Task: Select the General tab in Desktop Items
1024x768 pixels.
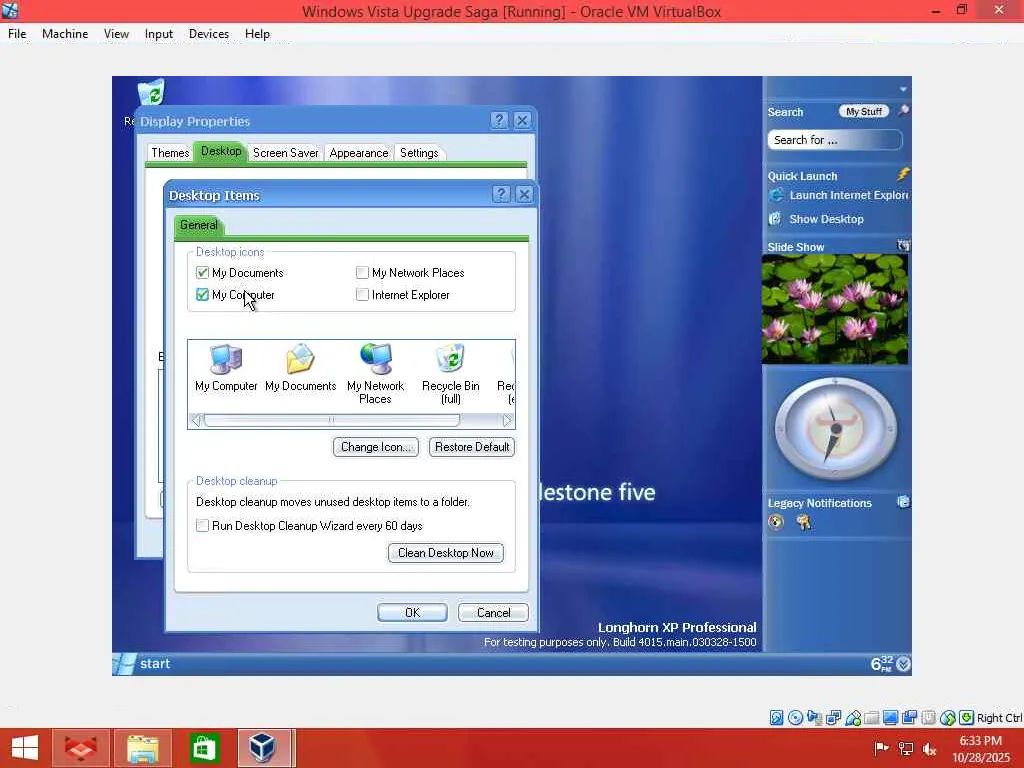Action: point(199,225)
